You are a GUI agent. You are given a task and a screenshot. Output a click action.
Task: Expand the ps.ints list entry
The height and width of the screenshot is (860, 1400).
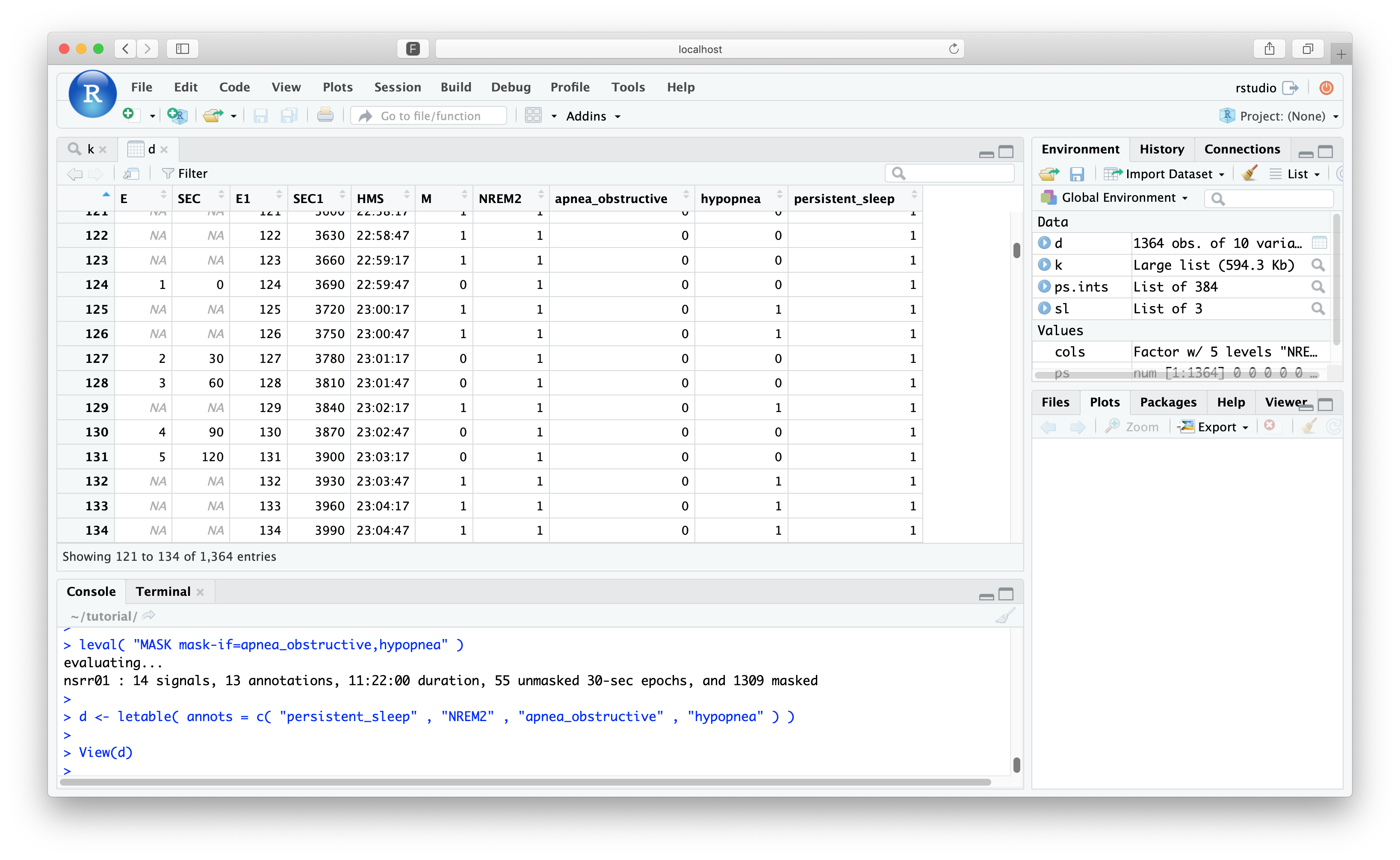tap(1044, 287)
